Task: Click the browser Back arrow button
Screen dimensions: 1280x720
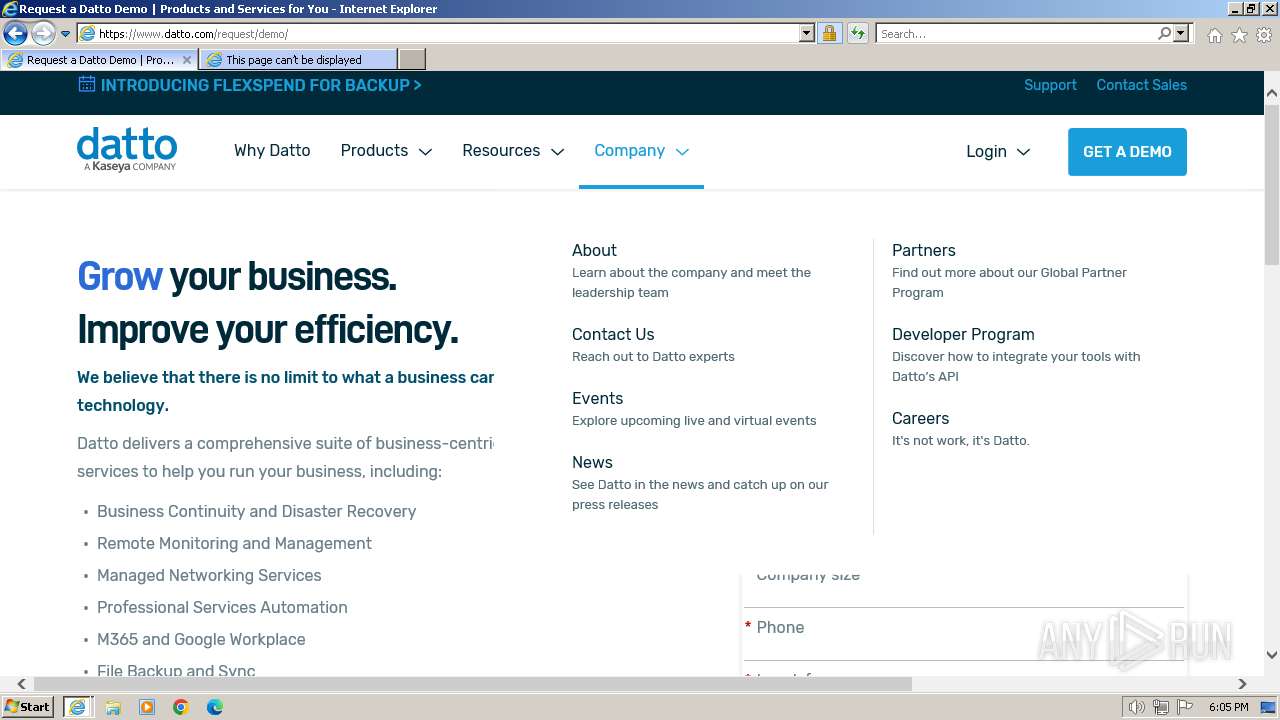Action: coord(15,34)
